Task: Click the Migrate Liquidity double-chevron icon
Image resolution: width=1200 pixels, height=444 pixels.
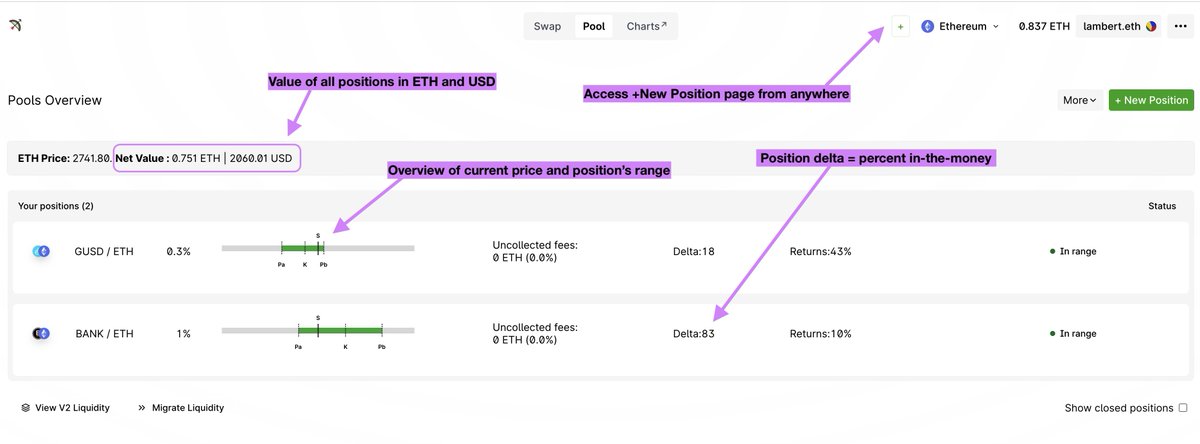Action: point(142,408)
